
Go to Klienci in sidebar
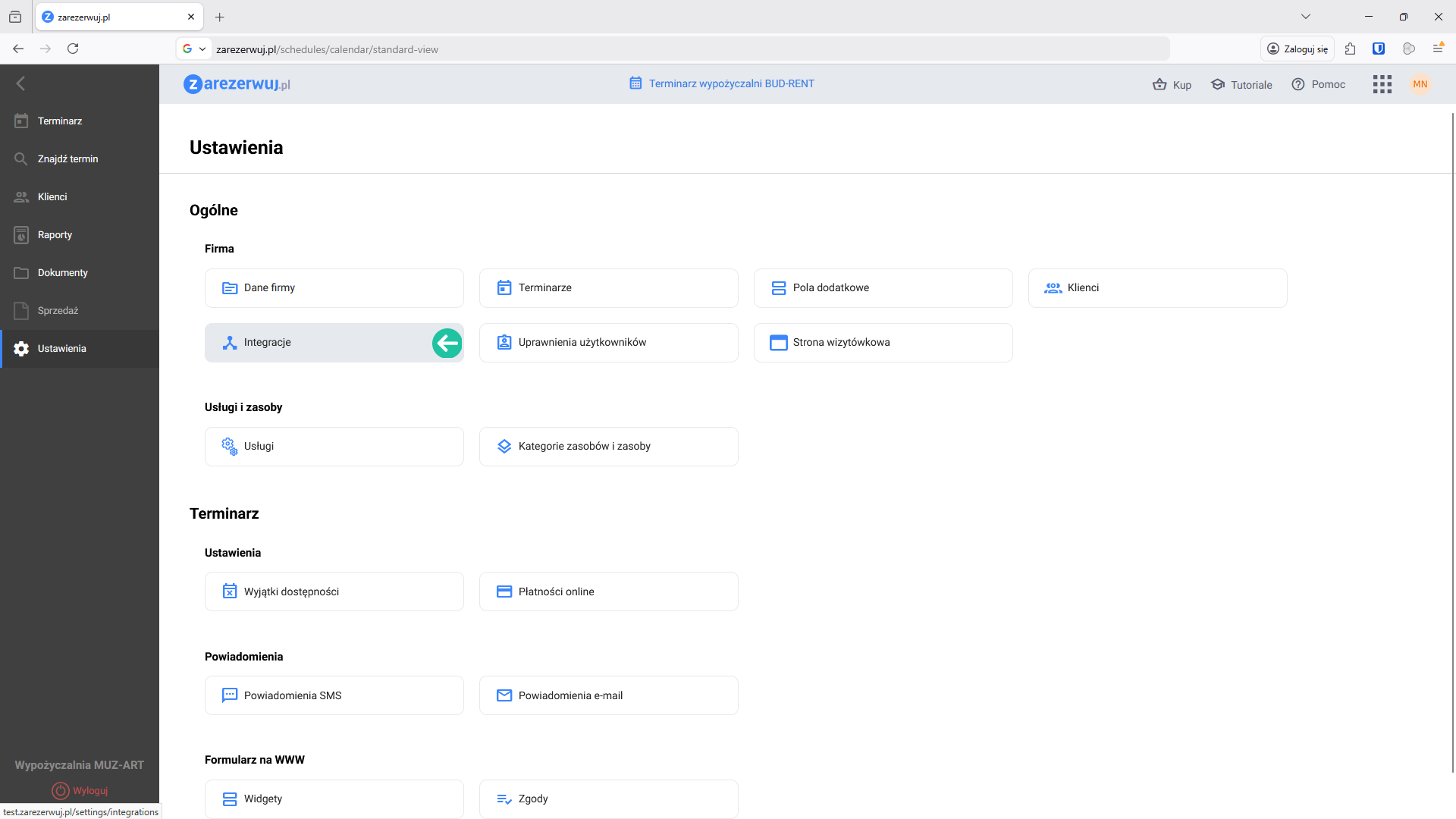pos(52,197)
